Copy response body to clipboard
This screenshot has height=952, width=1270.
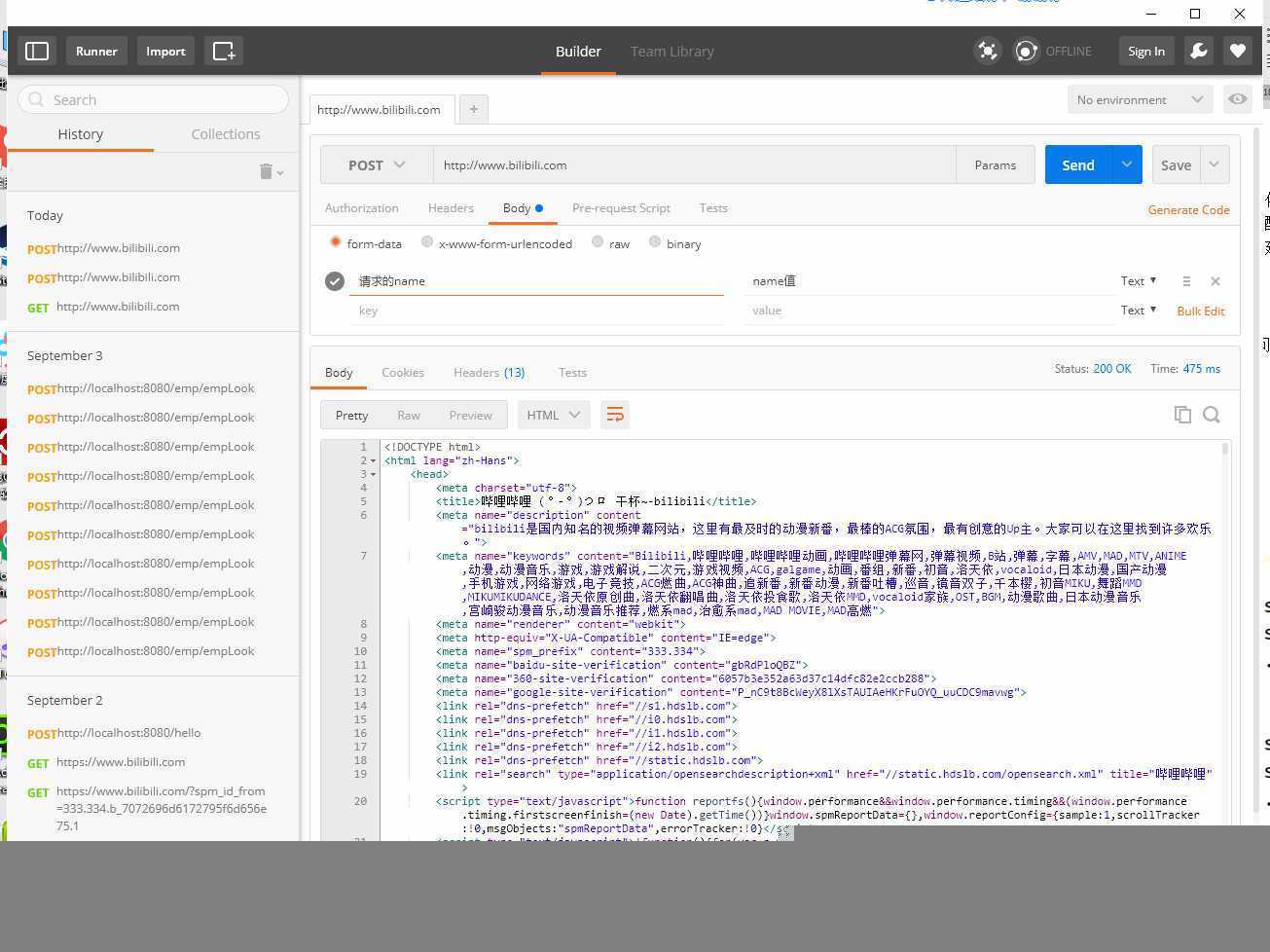1182,415
